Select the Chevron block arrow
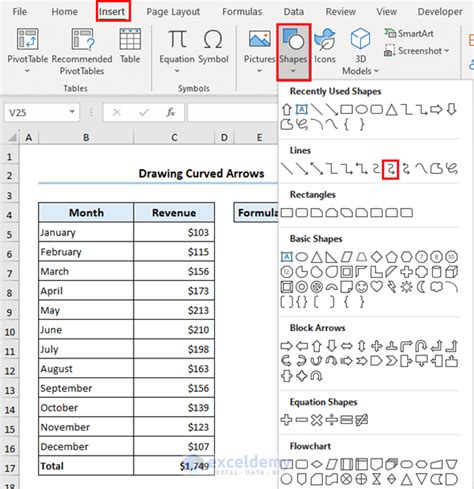474x489 pixels. click(392, 361)
